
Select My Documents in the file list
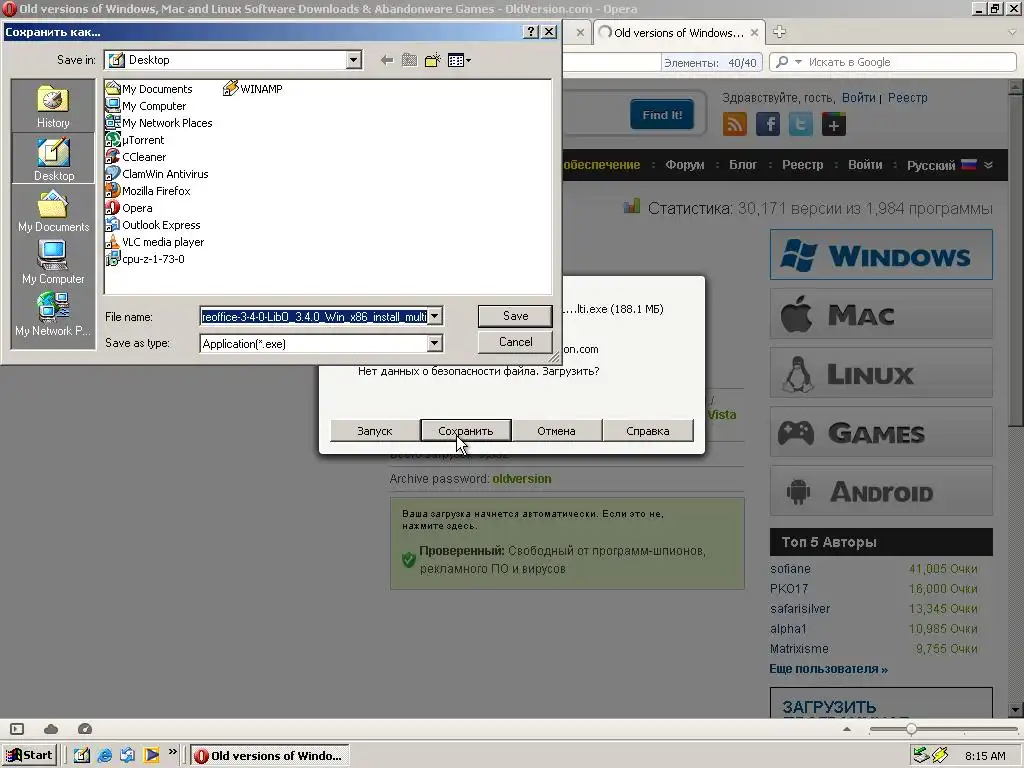(149, 89)
